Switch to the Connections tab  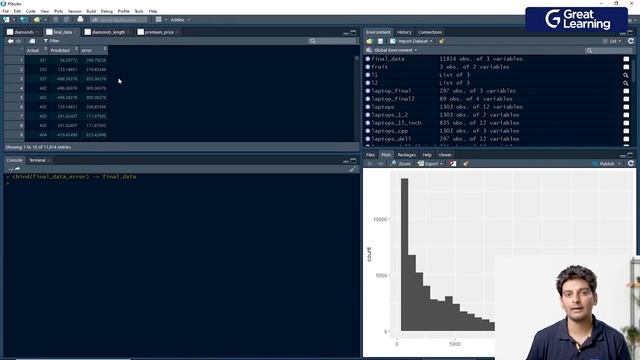pyautogui.click(x=430, y=32)
